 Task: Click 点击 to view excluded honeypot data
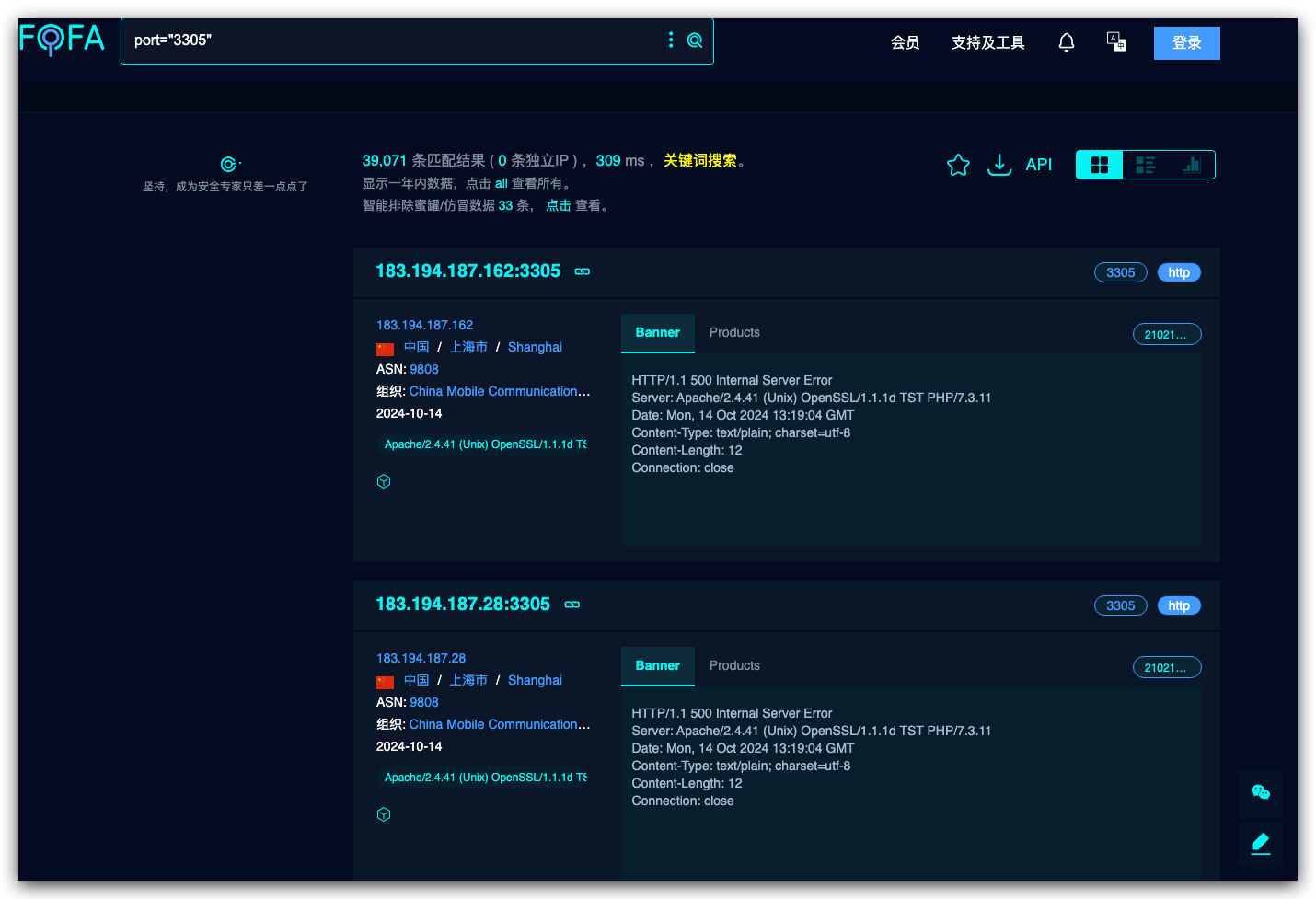tap(559, 205)
